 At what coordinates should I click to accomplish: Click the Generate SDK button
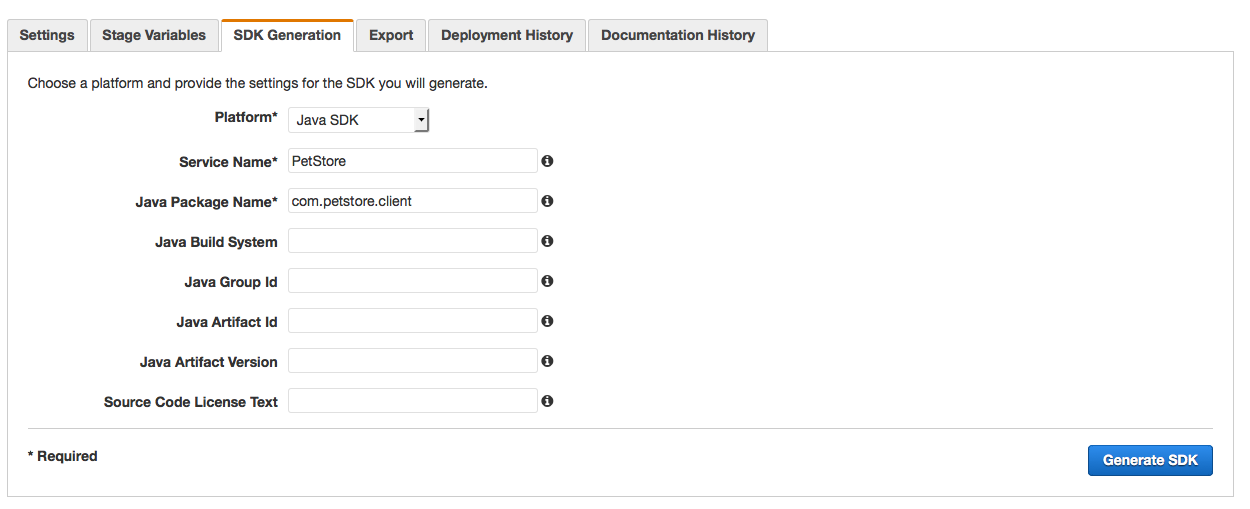(x=1150, y=460)
